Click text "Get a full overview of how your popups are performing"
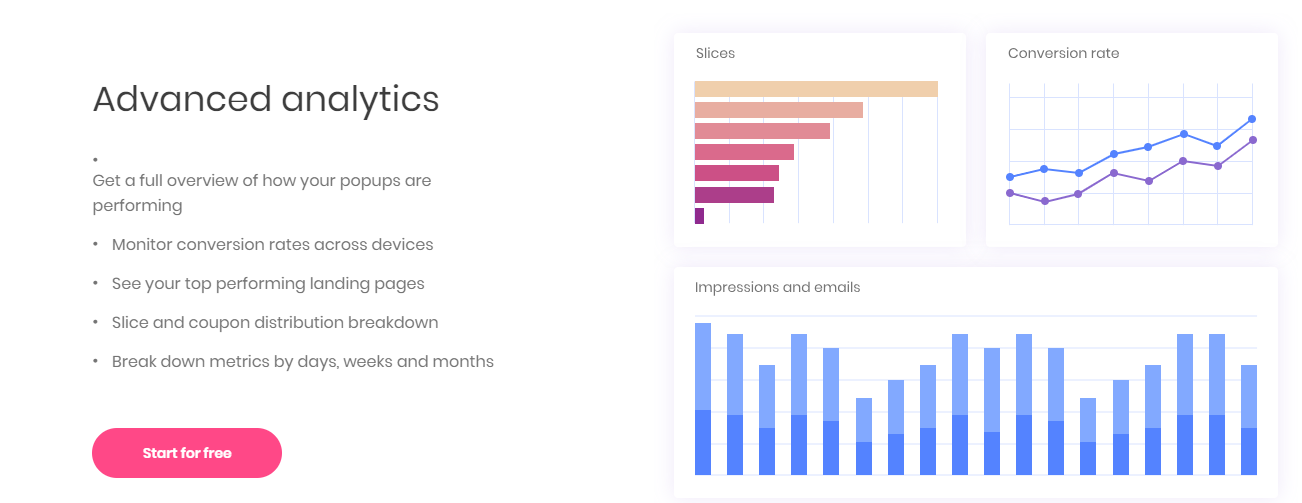 [x=262, y=193]
